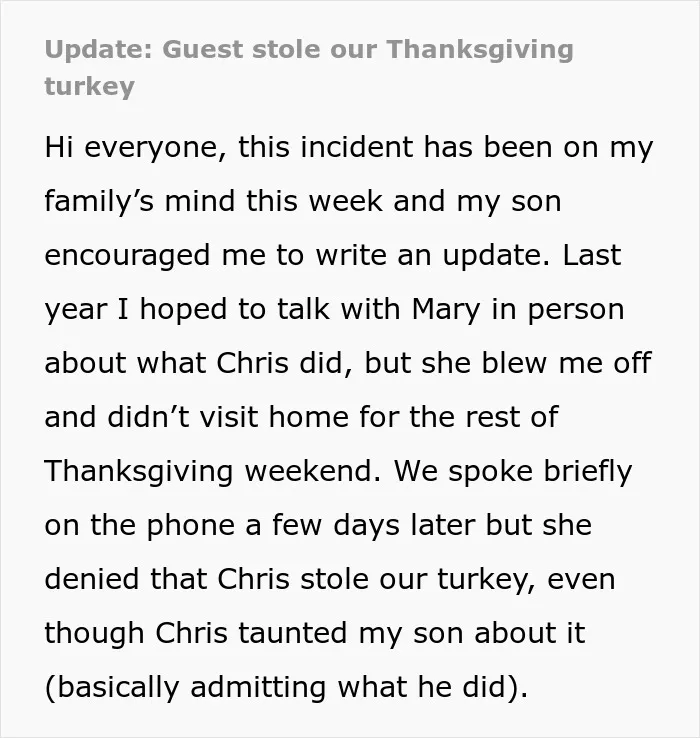Click the word "encouraged" in the paragraph
This screenshot has width=700, height=738.
[127, 256]
